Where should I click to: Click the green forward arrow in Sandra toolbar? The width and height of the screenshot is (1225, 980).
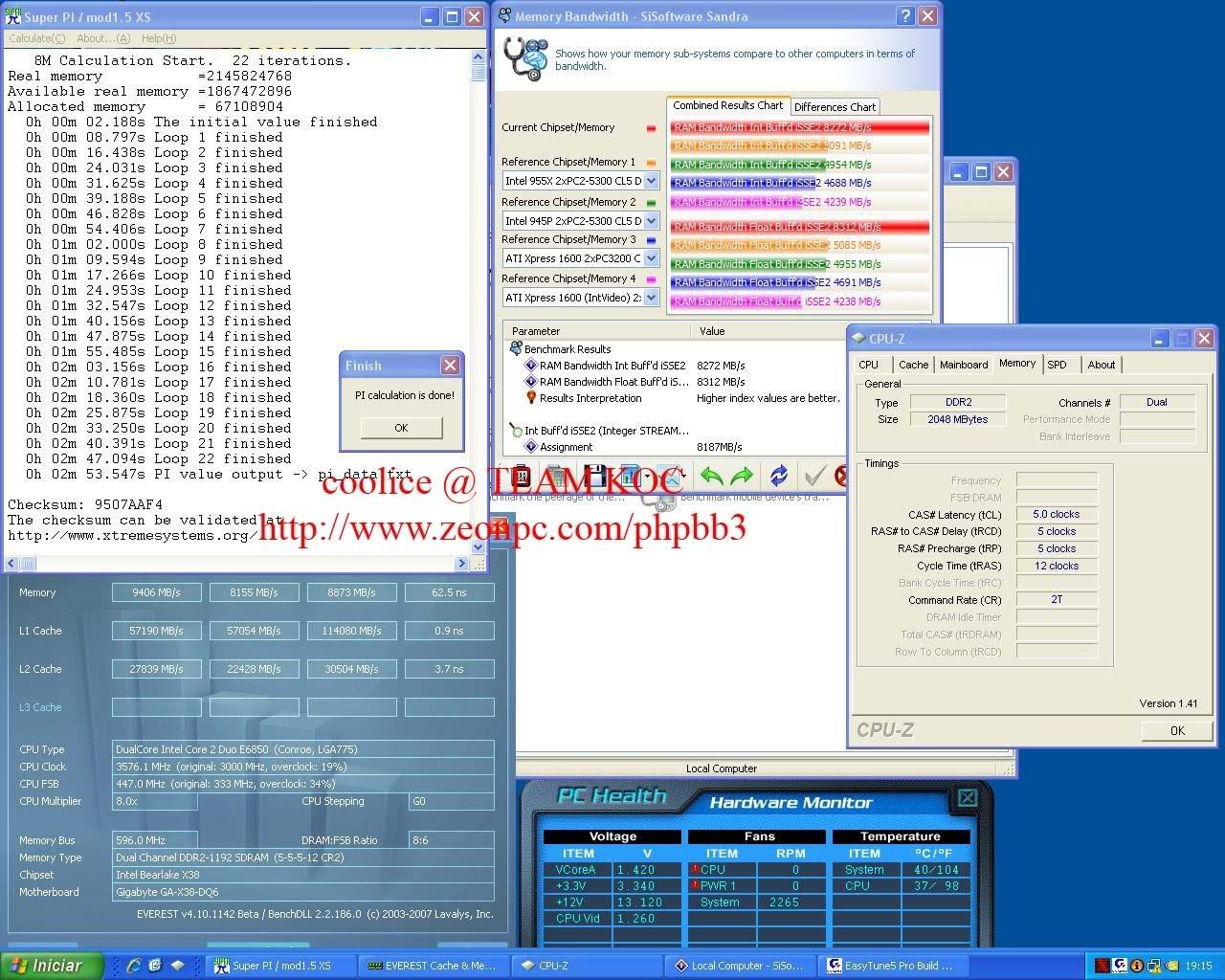[742, 476]
